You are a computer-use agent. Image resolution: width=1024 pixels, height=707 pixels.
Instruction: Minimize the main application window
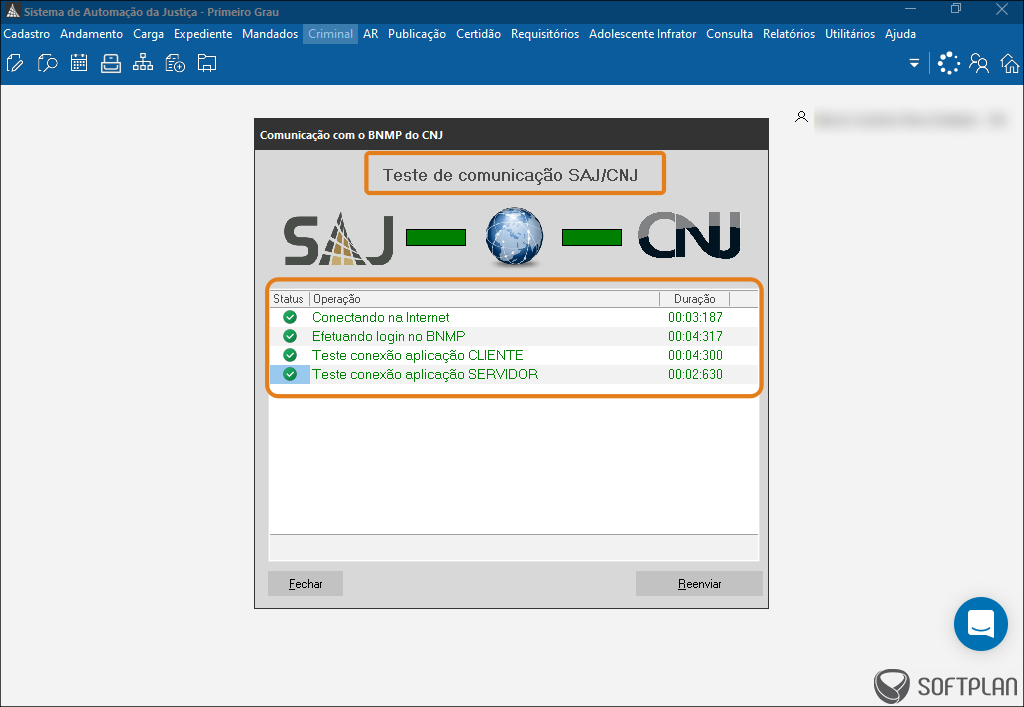click(912, 10)
